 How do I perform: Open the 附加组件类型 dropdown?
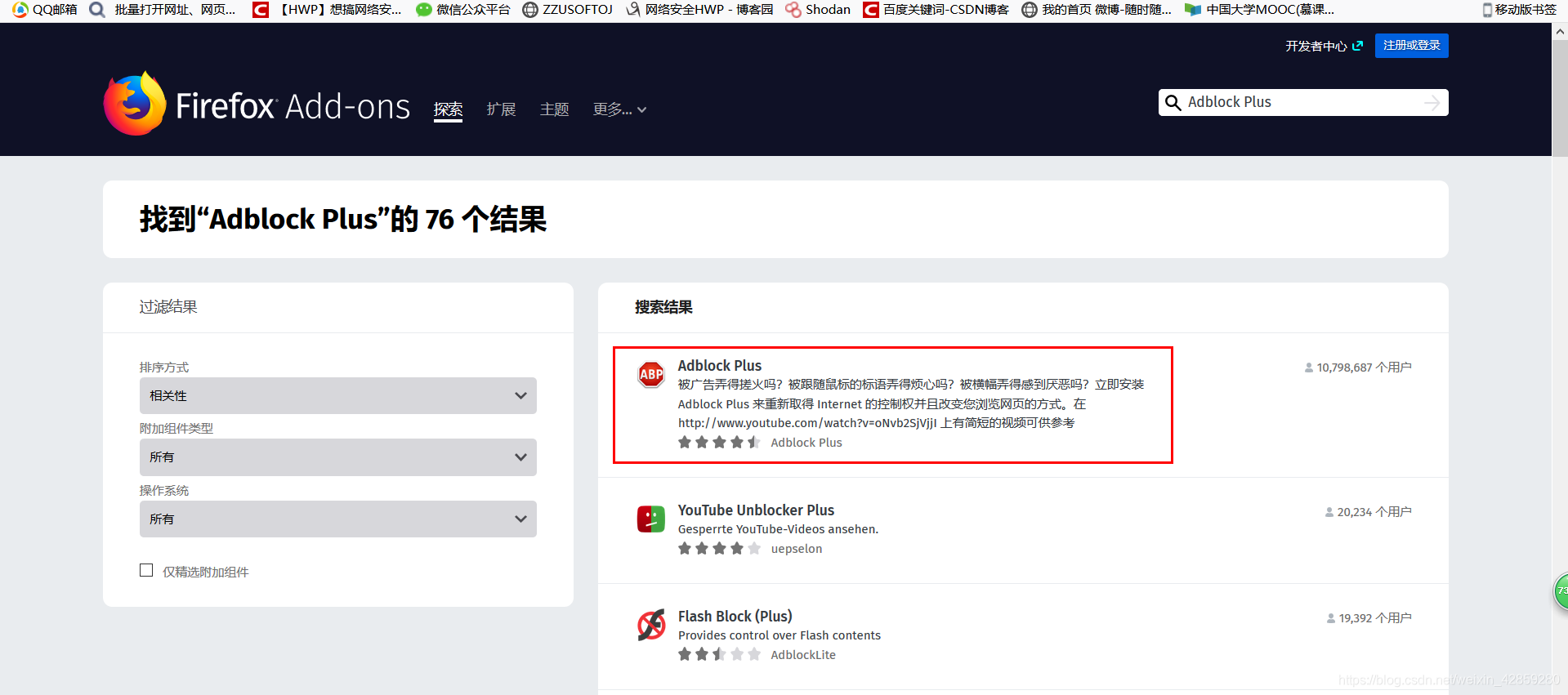coord(338,457)
